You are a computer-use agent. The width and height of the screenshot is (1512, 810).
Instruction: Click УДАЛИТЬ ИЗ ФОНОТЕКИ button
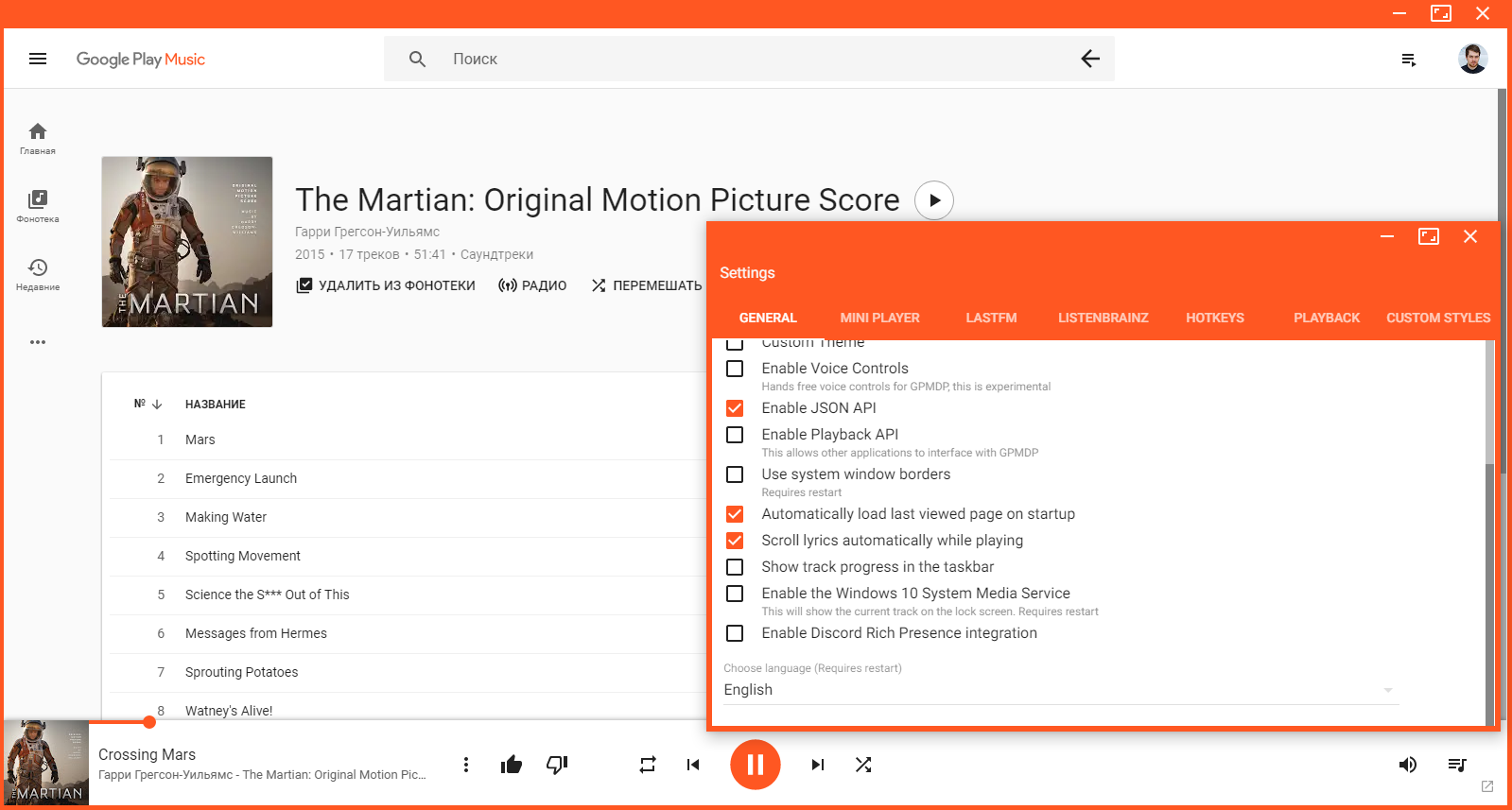386,285
